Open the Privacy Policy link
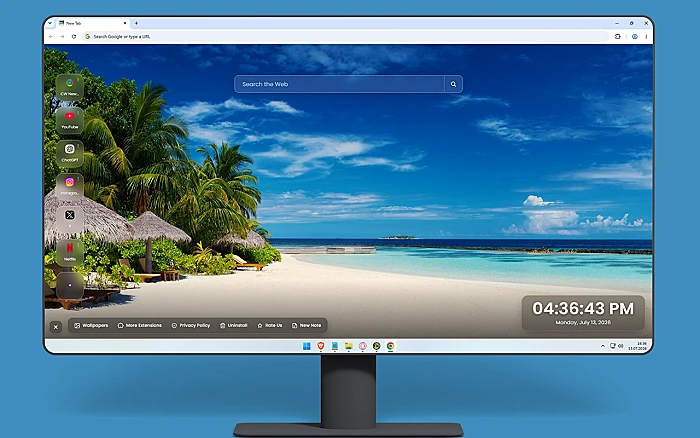Image resolution: width=700 pixels, height=438 pixels. [x=191, y=325]
